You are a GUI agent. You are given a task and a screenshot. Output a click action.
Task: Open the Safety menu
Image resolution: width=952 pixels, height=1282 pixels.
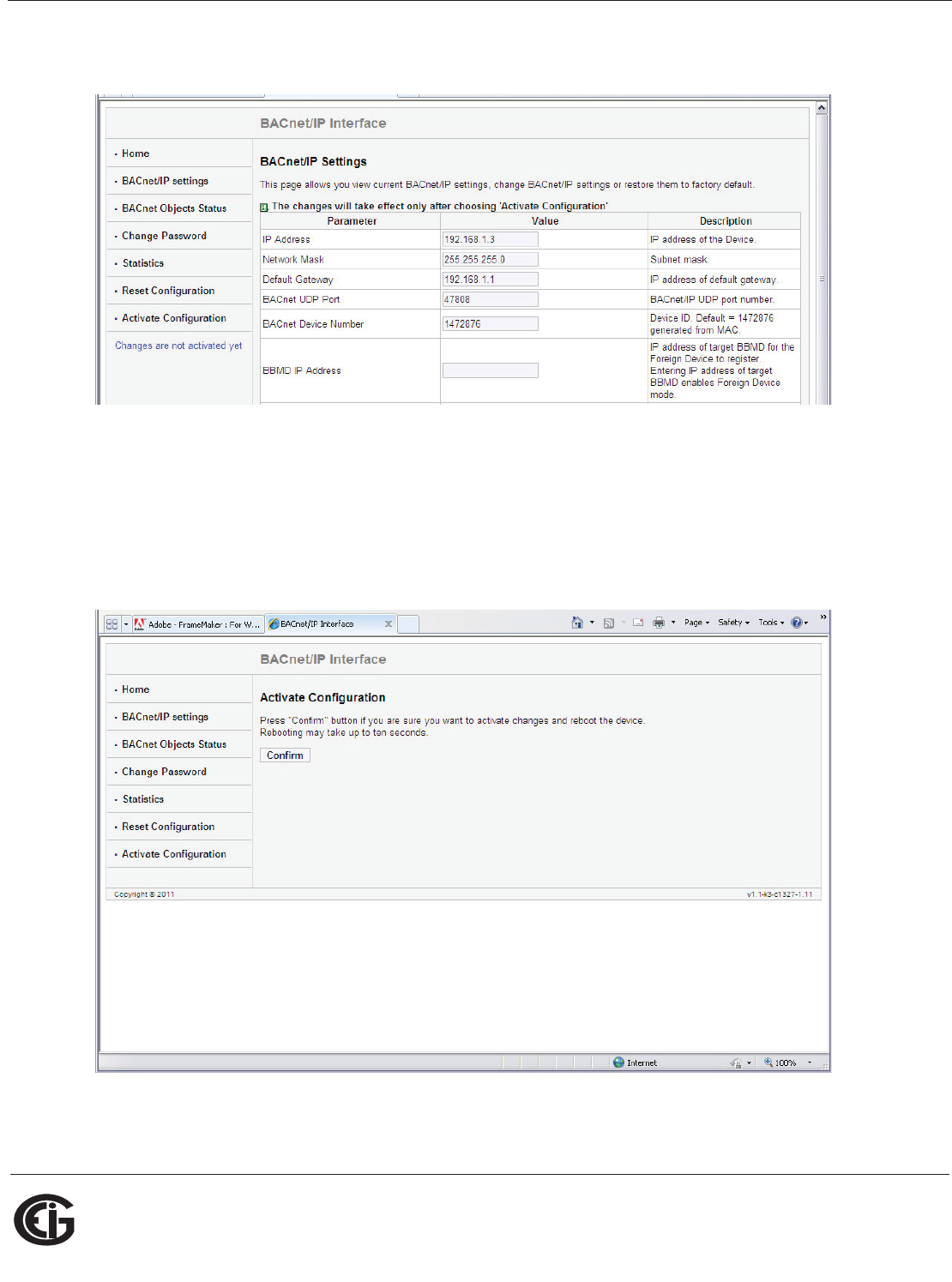tap(734, 623)
